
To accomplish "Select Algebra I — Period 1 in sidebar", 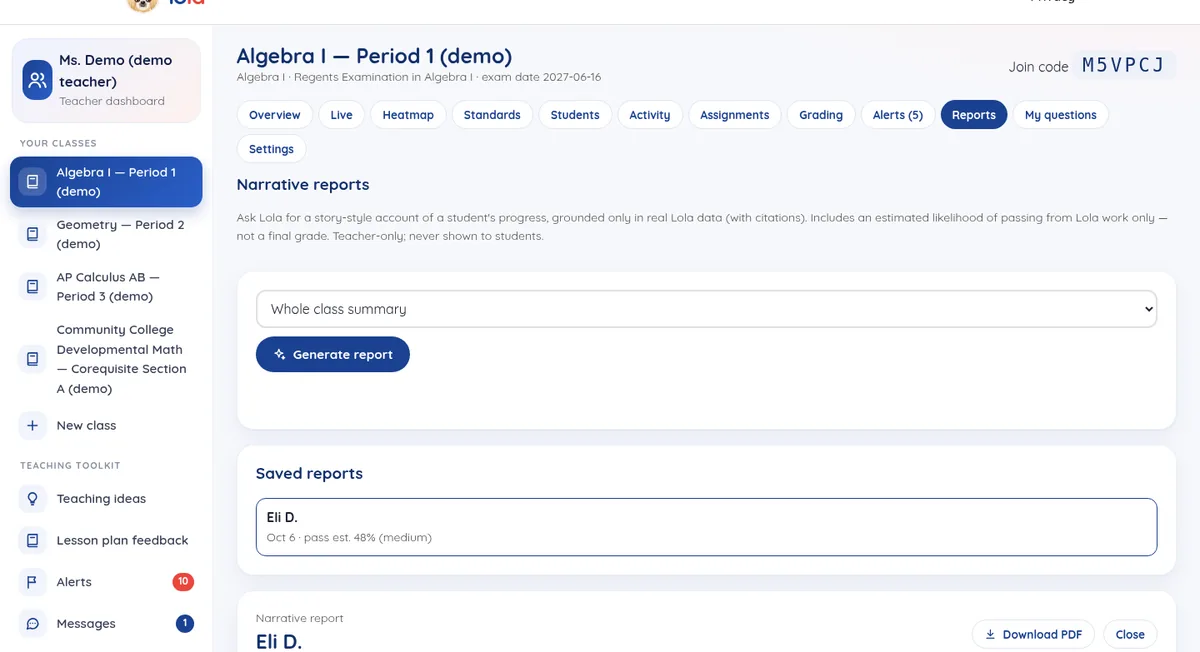I will coord(106,182).
